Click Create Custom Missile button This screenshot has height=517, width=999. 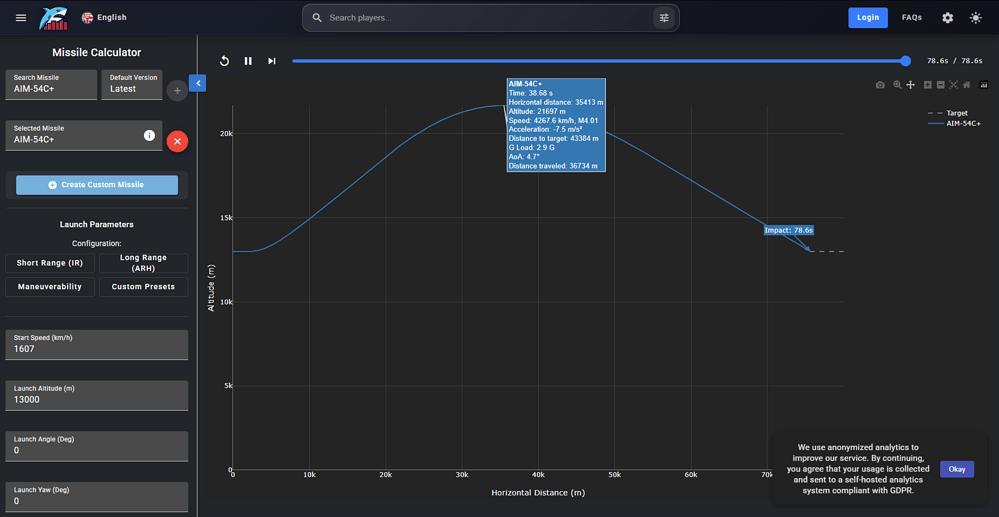(97, 185)
